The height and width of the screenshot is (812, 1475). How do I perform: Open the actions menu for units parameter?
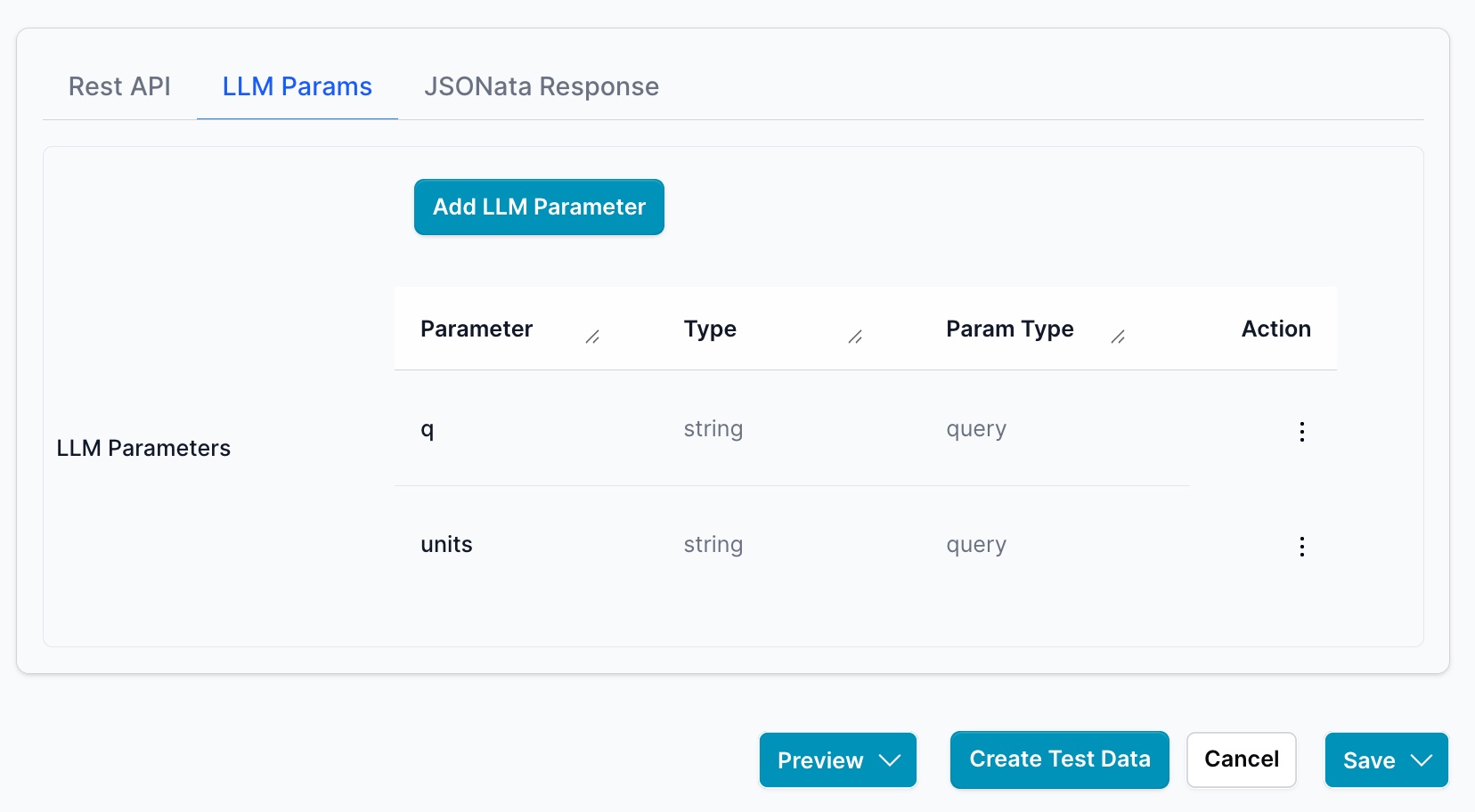[x=1301, y=547]
